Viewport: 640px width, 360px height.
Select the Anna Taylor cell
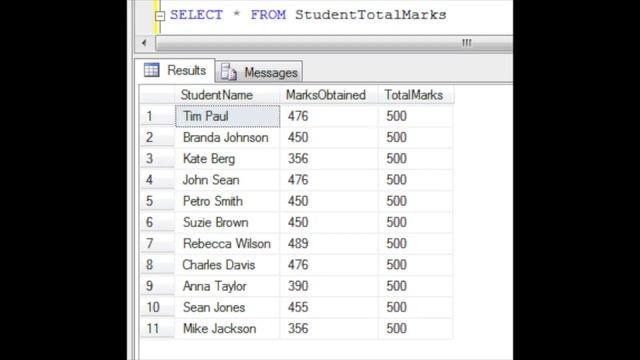227,286
